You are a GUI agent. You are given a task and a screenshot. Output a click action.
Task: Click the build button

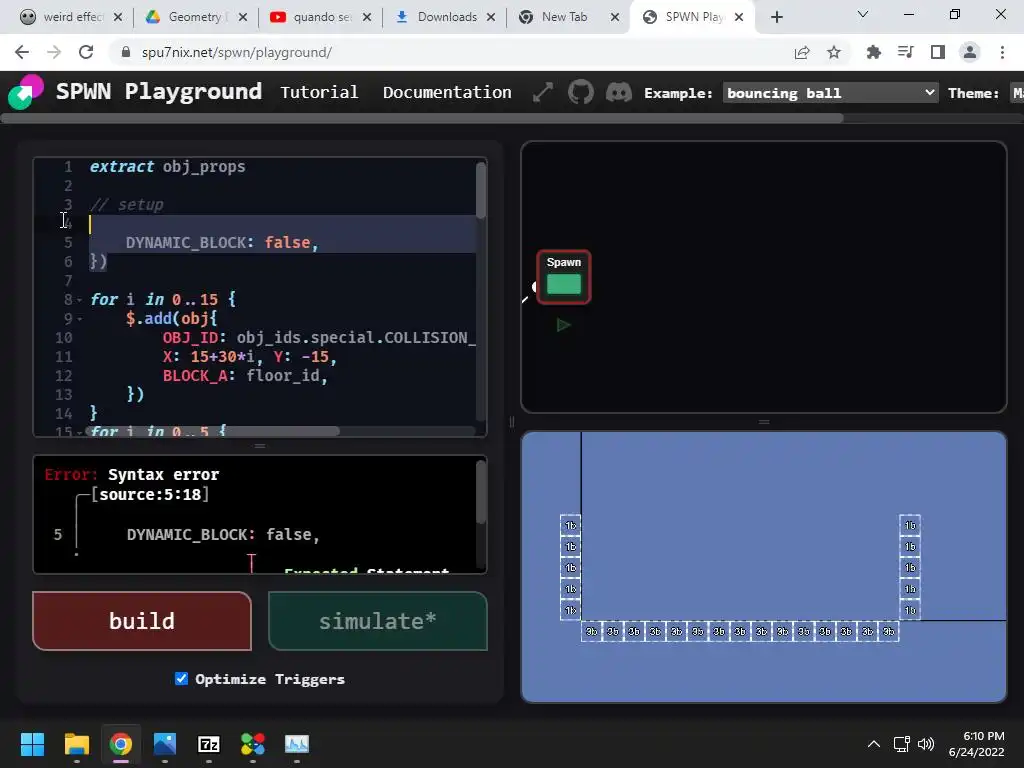[142, 621]
